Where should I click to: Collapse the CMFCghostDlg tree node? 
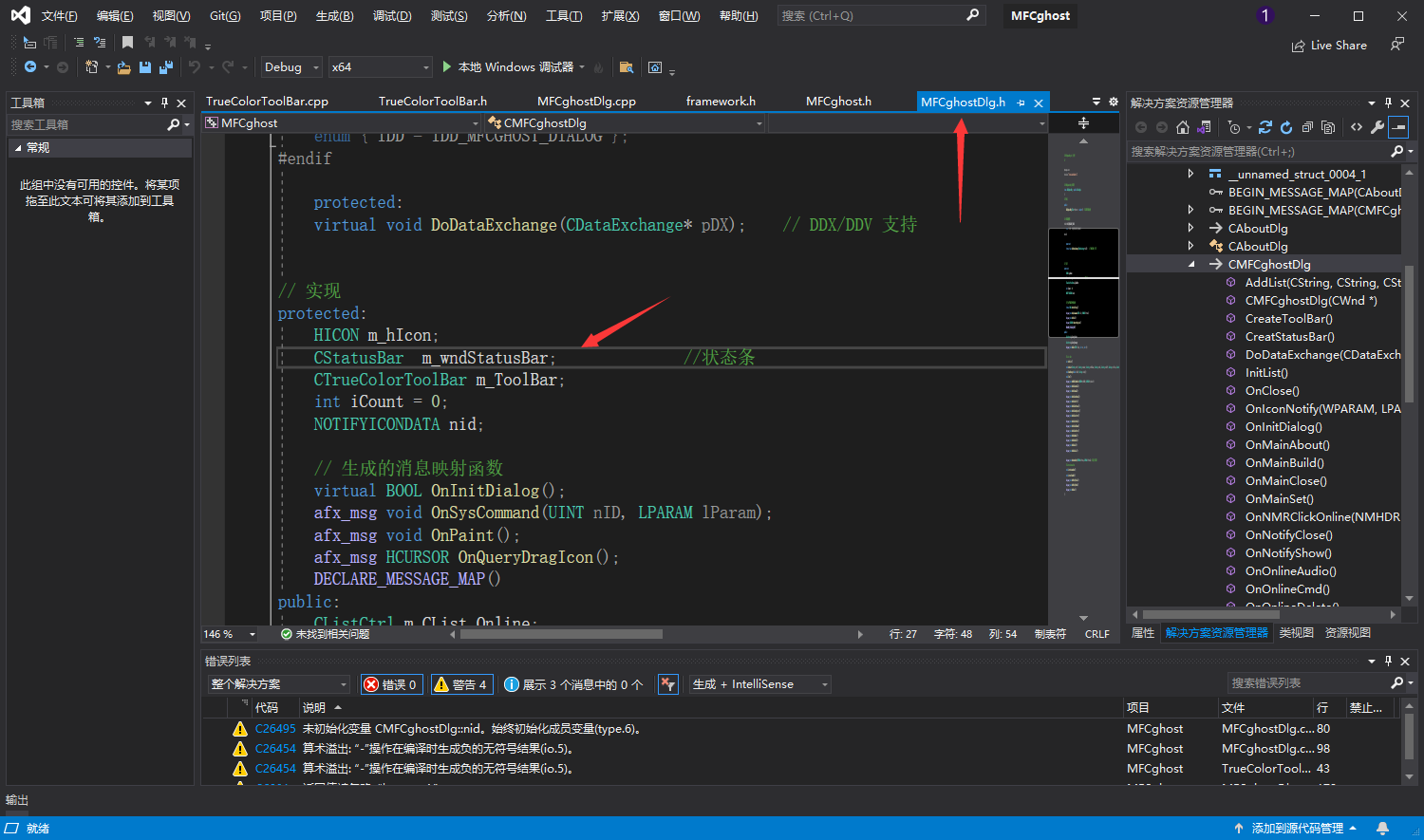point(1191,265)
